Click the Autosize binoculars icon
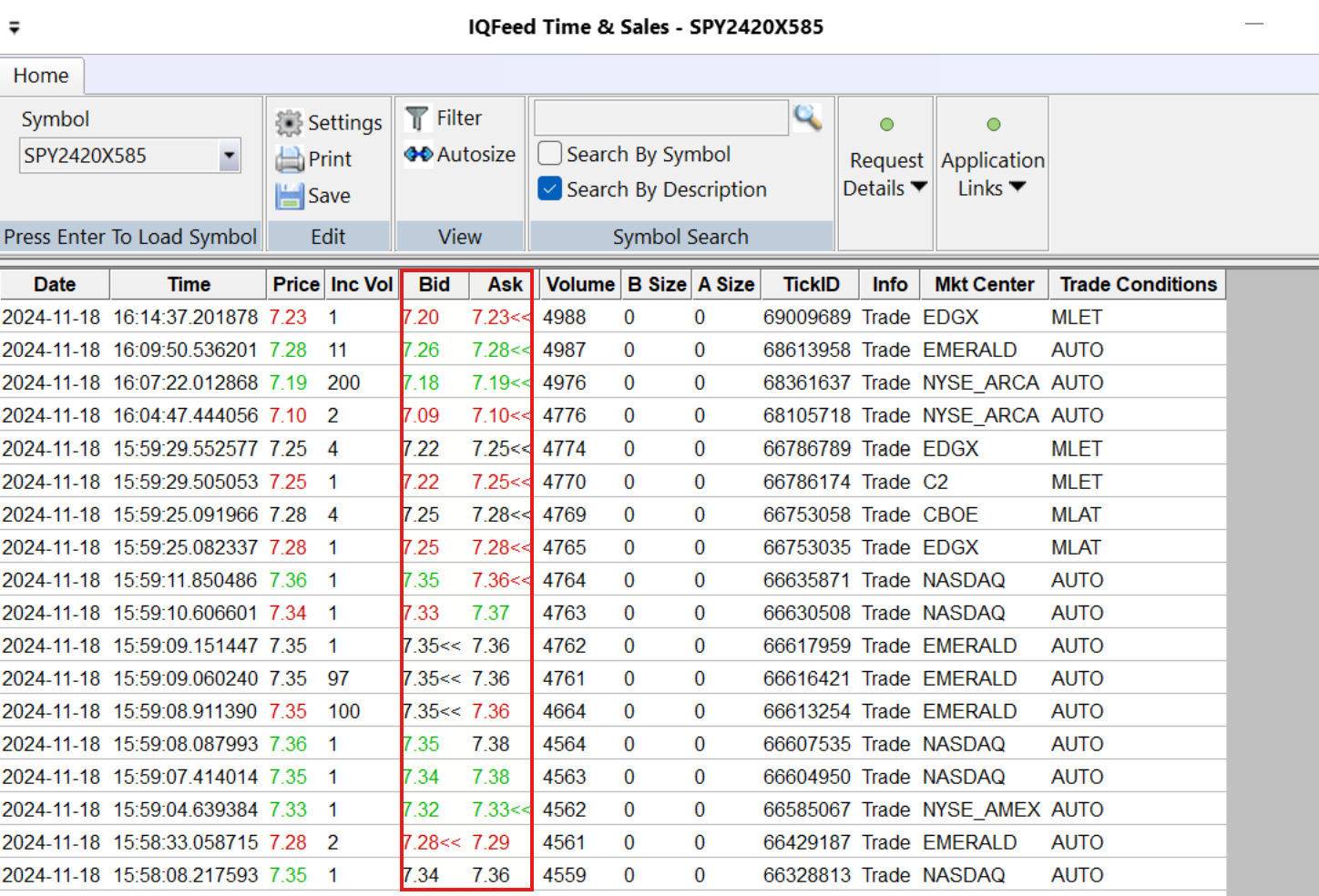 tap(418, 155)
